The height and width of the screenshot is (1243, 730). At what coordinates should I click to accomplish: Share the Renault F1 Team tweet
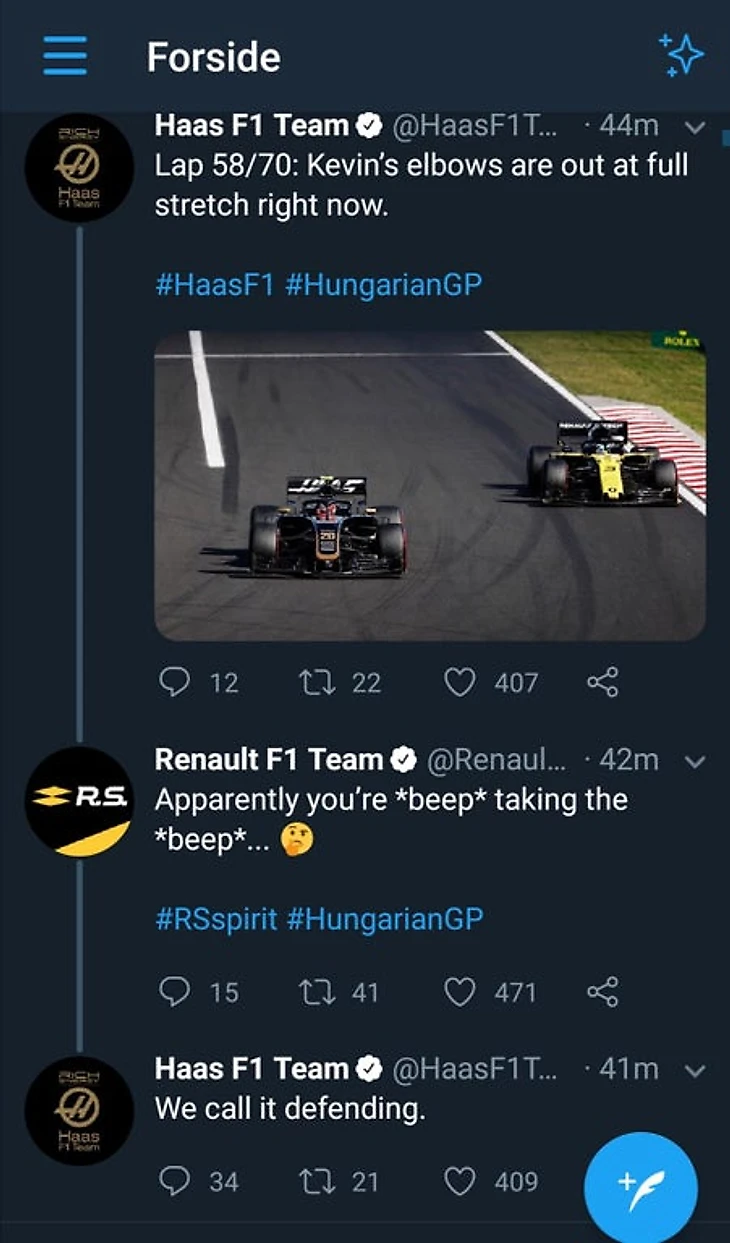pos(602,991)
